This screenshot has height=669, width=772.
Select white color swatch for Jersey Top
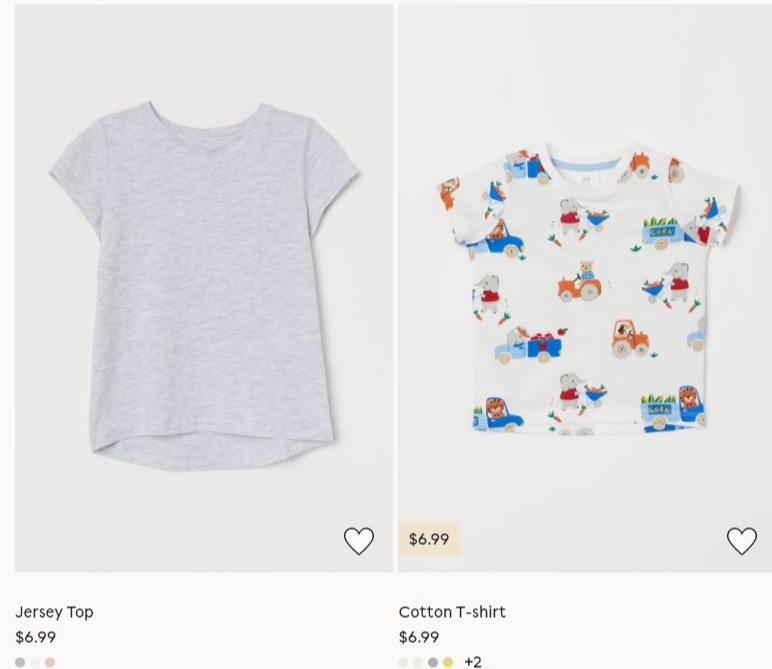click(x=35, y=663)
